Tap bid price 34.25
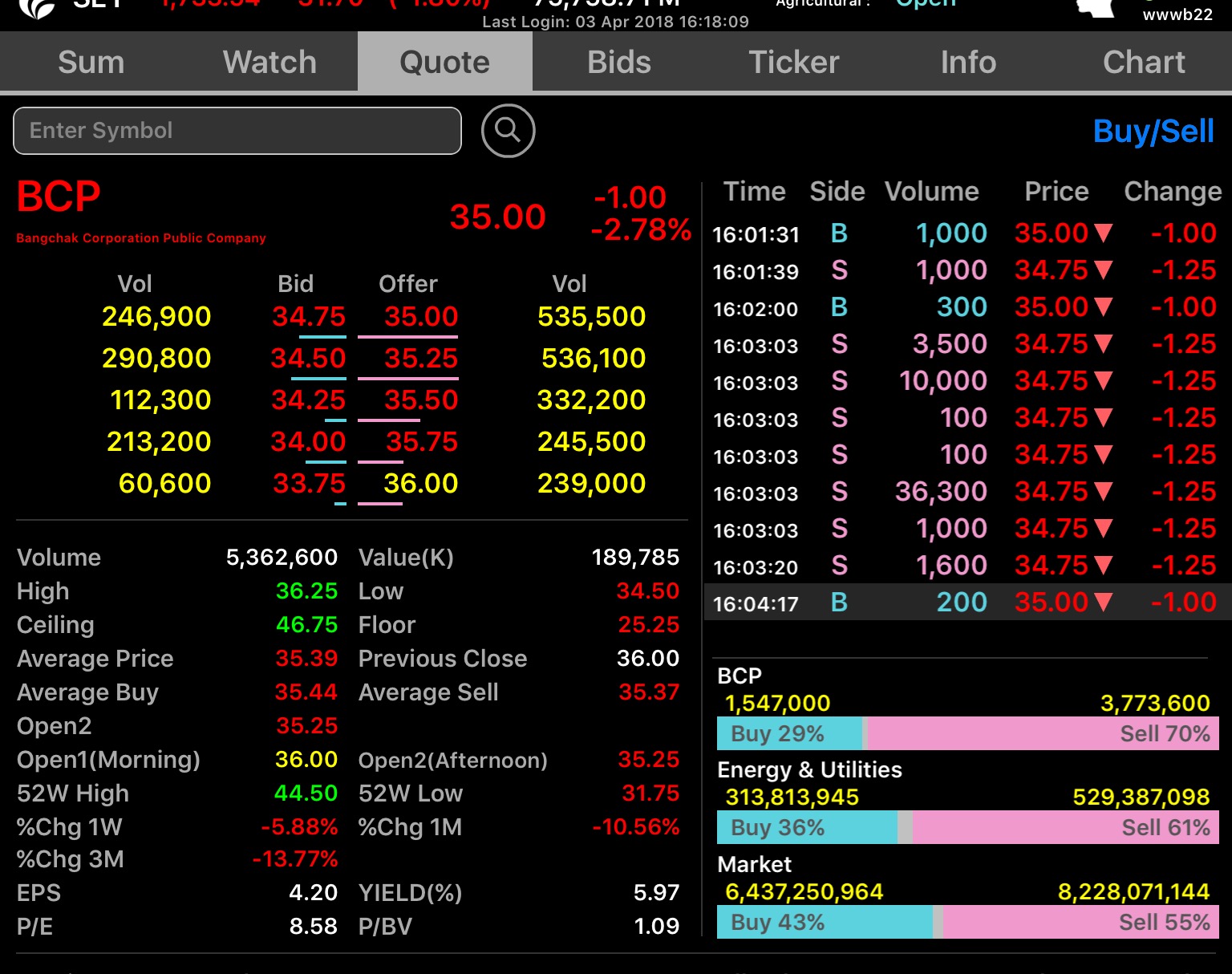The image size is (1232, 974). [x=309, y=400]
